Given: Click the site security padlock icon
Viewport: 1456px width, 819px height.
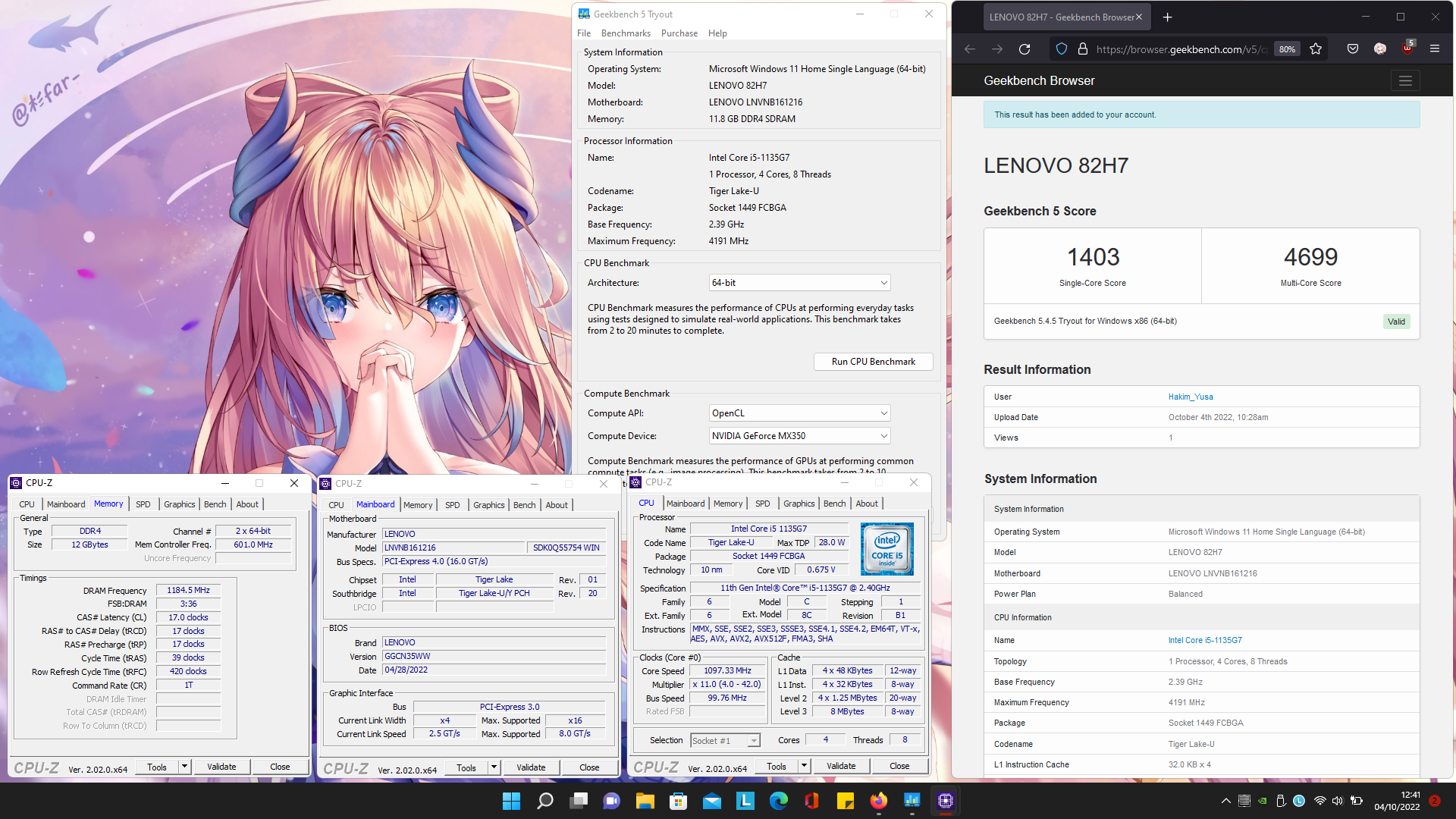Looking at the screenshot, I should 1083,49.
